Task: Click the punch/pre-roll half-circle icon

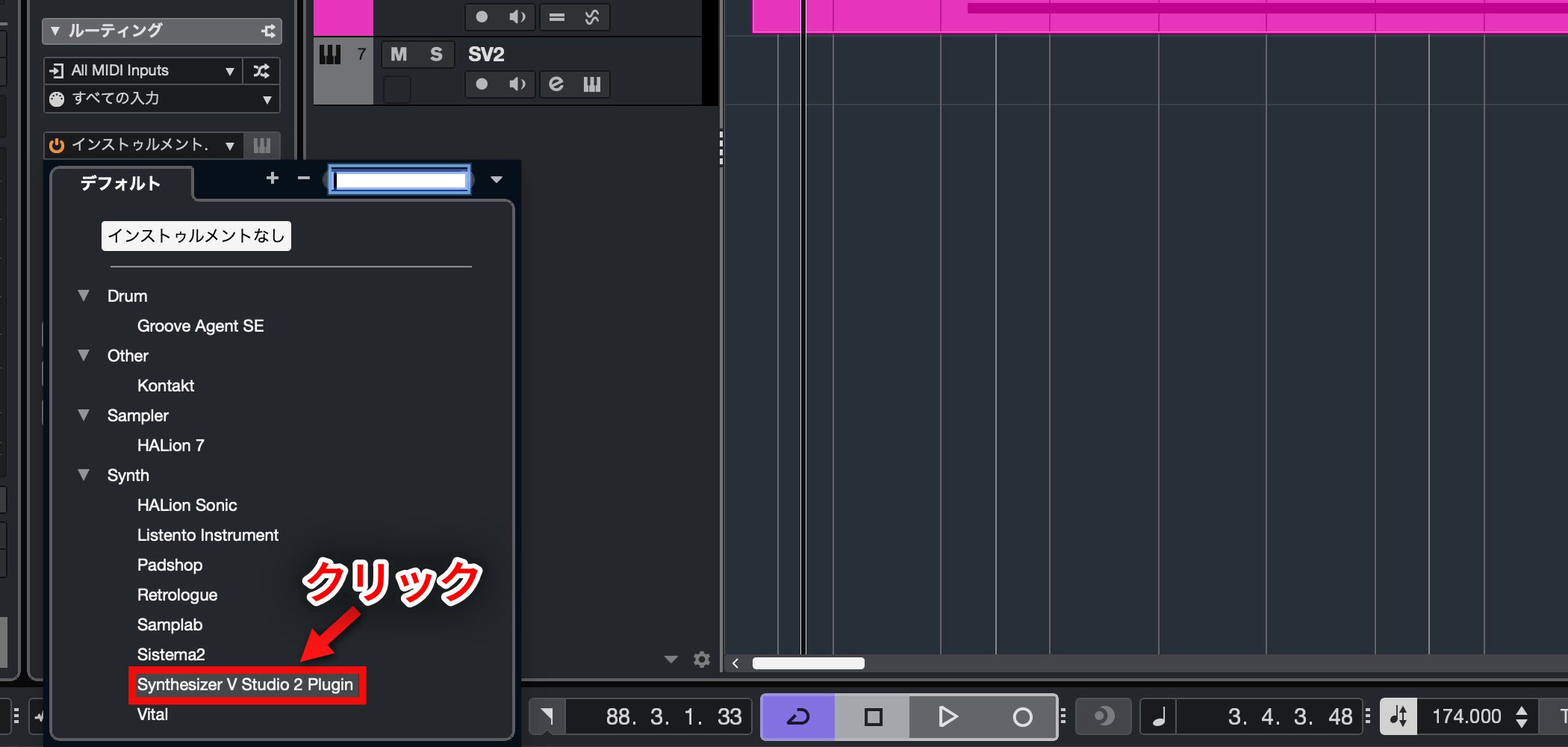Action: point(1104,717)
